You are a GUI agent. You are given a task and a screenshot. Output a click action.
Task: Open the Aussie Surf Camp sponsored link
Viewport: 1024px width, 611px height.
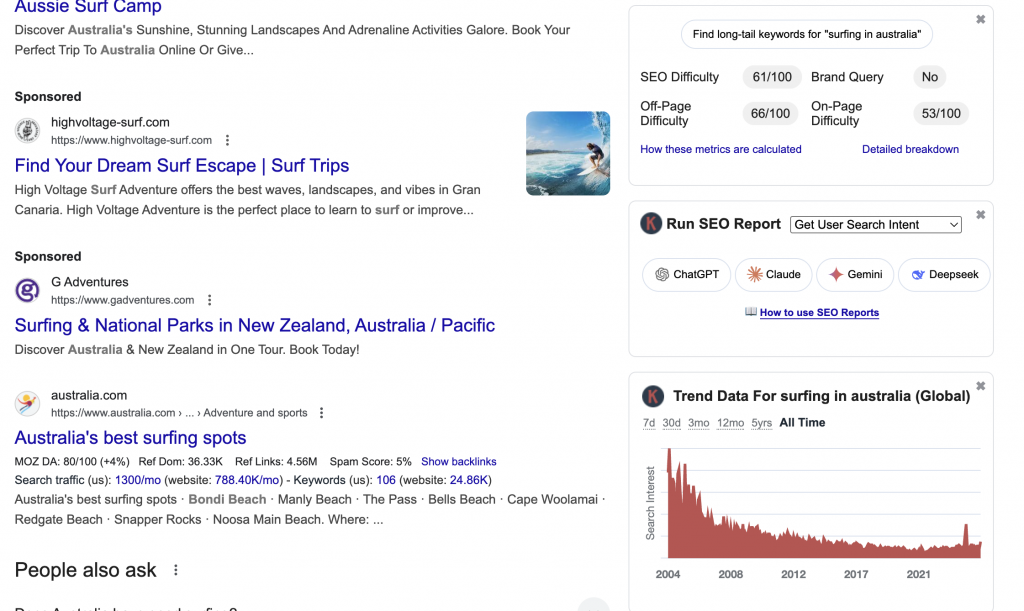tap(88, 7)
